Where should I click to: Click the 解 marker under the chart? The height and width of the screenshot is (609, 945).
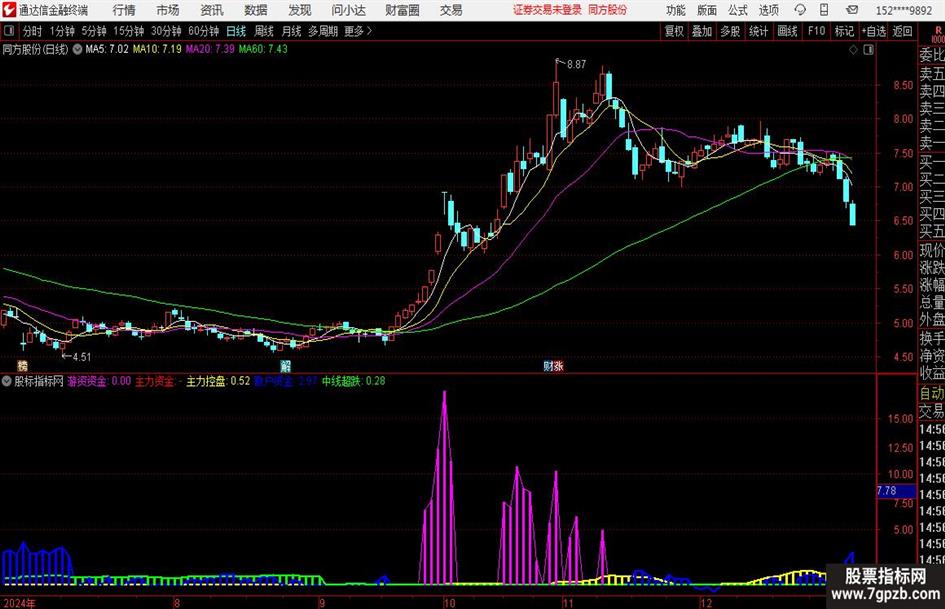tap(286, 365)
